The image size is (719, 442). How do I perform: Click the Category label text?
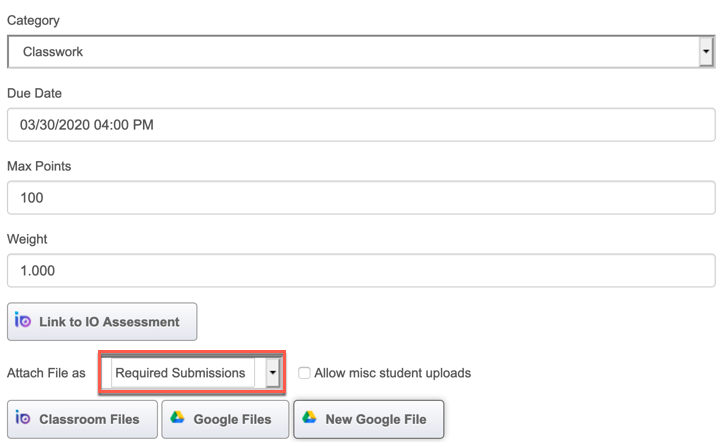[x=33, y=21]
